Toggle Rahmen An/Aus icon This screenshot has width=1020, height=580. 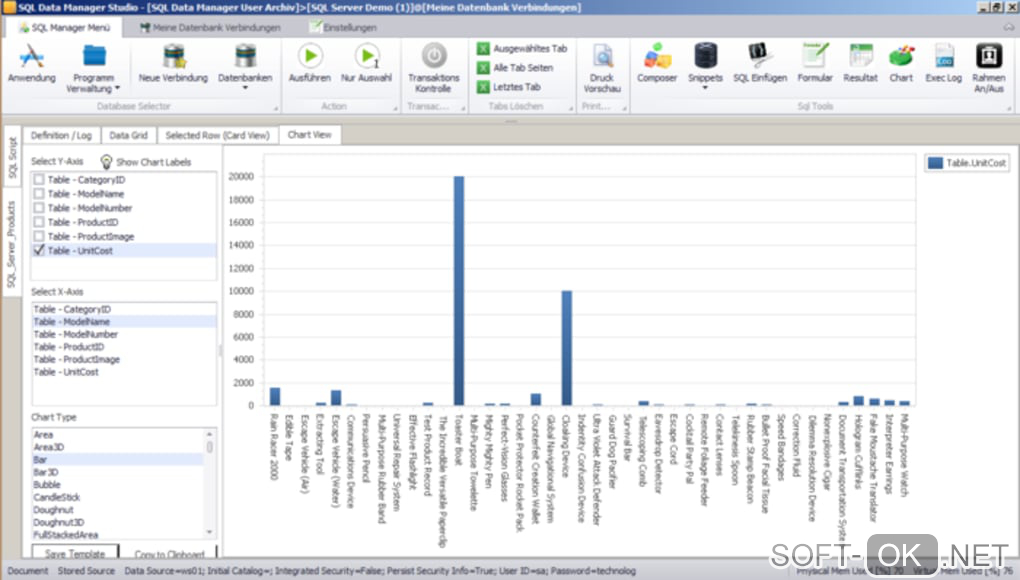989,56
